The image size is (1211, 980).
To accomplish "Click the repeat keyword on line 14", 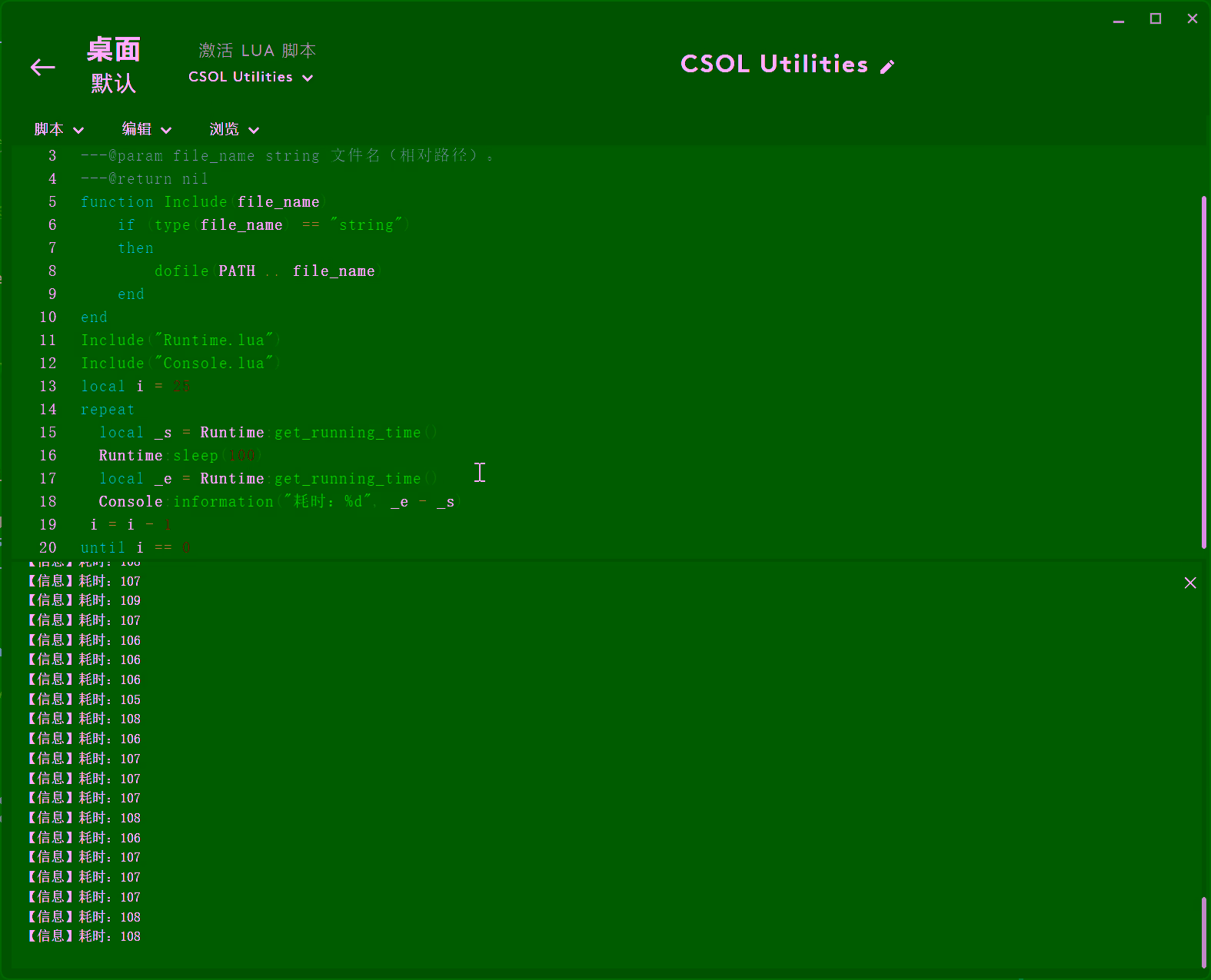I will pos(108,410).
